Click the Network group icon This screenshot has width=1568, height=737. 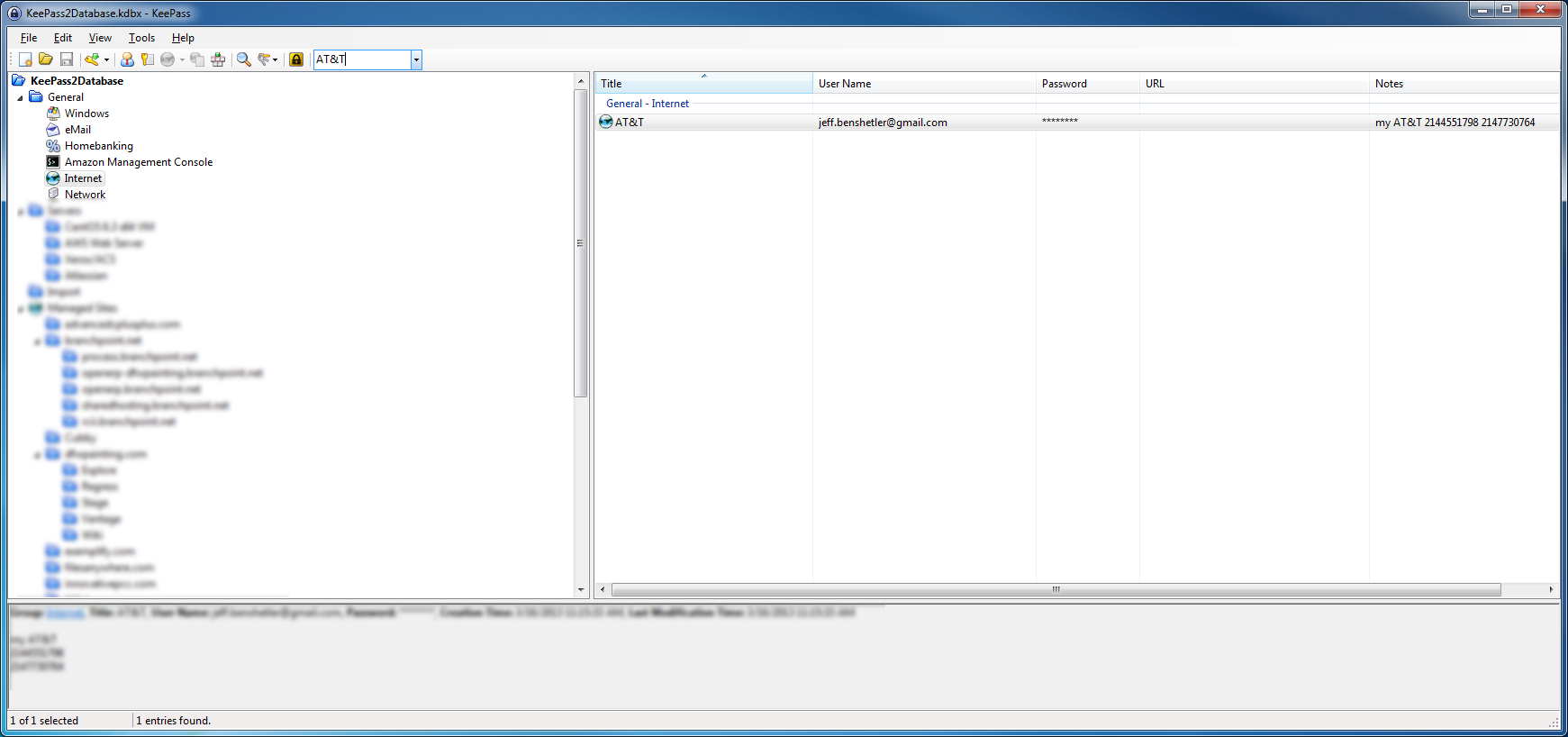pyautogui.click(x=53, y=195)
